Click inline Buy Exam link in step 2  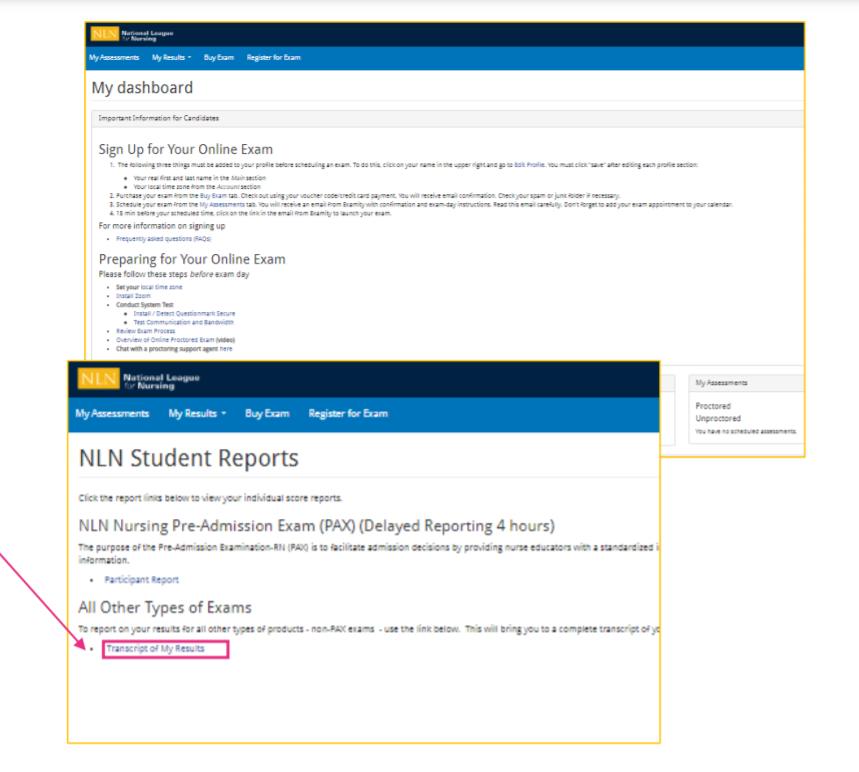[x=213, y=196]
